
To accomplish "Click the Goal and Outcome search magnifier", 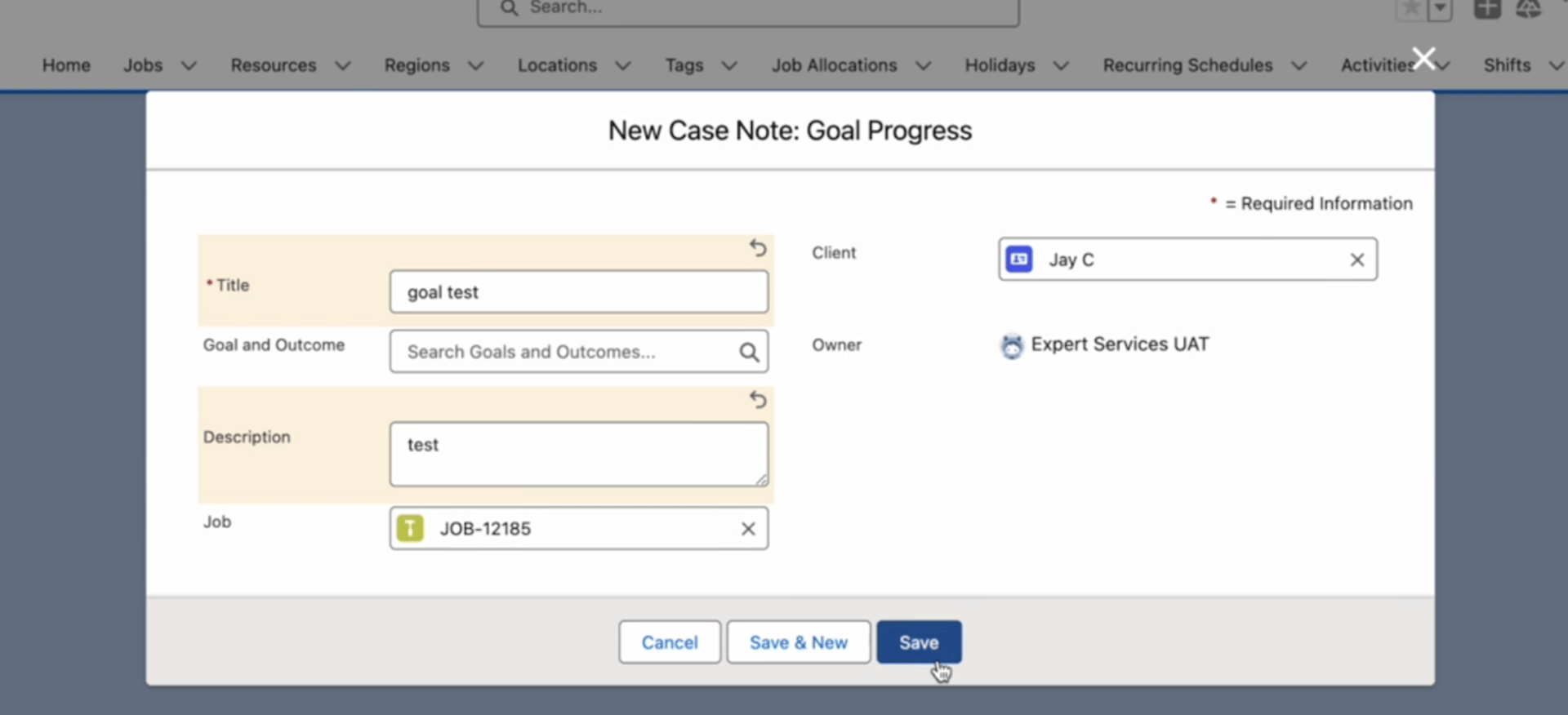I will [x=749, y=352].
